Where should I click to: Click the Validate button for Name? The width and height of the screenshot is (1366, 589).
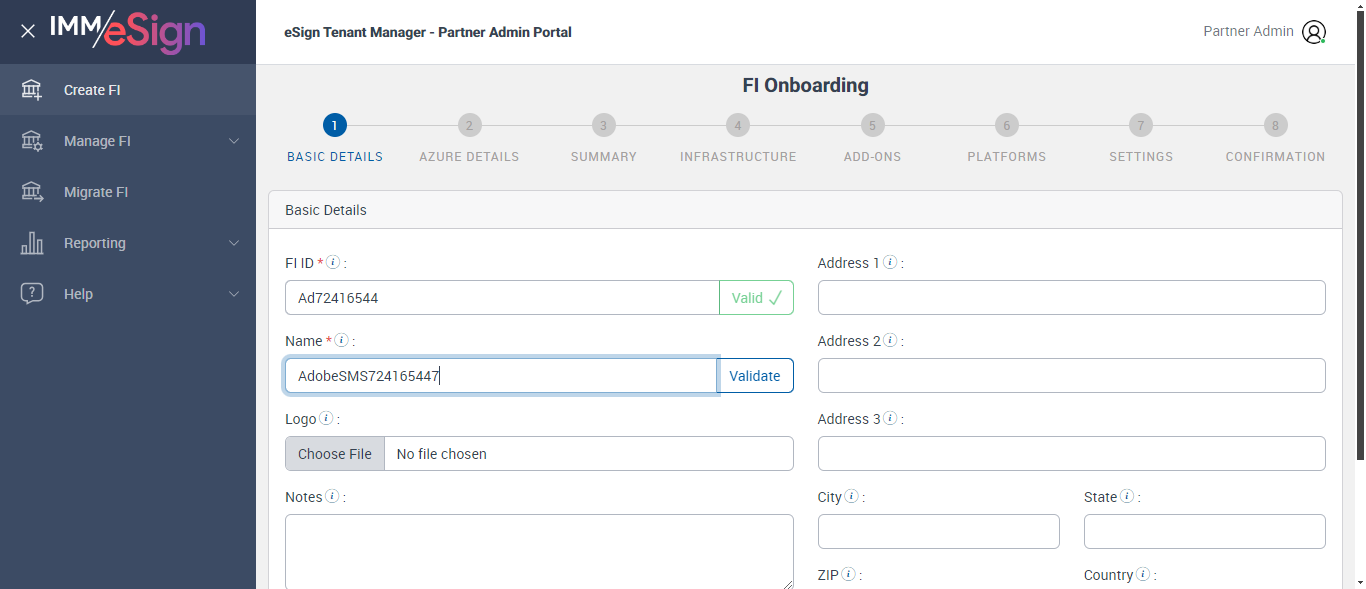pos(755,376)
